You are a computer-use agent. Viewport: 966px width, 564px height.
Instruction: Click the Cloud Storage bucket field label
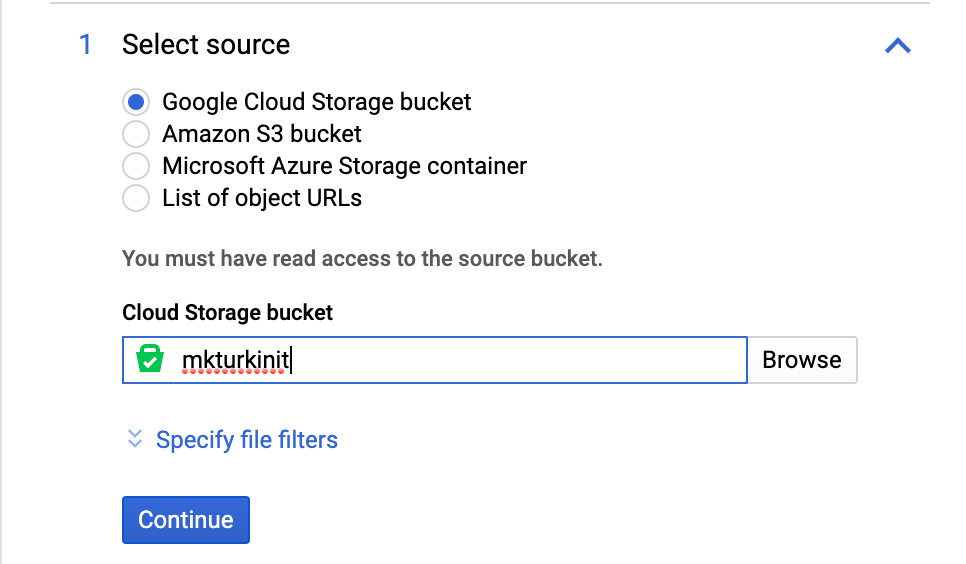(227, 312)
